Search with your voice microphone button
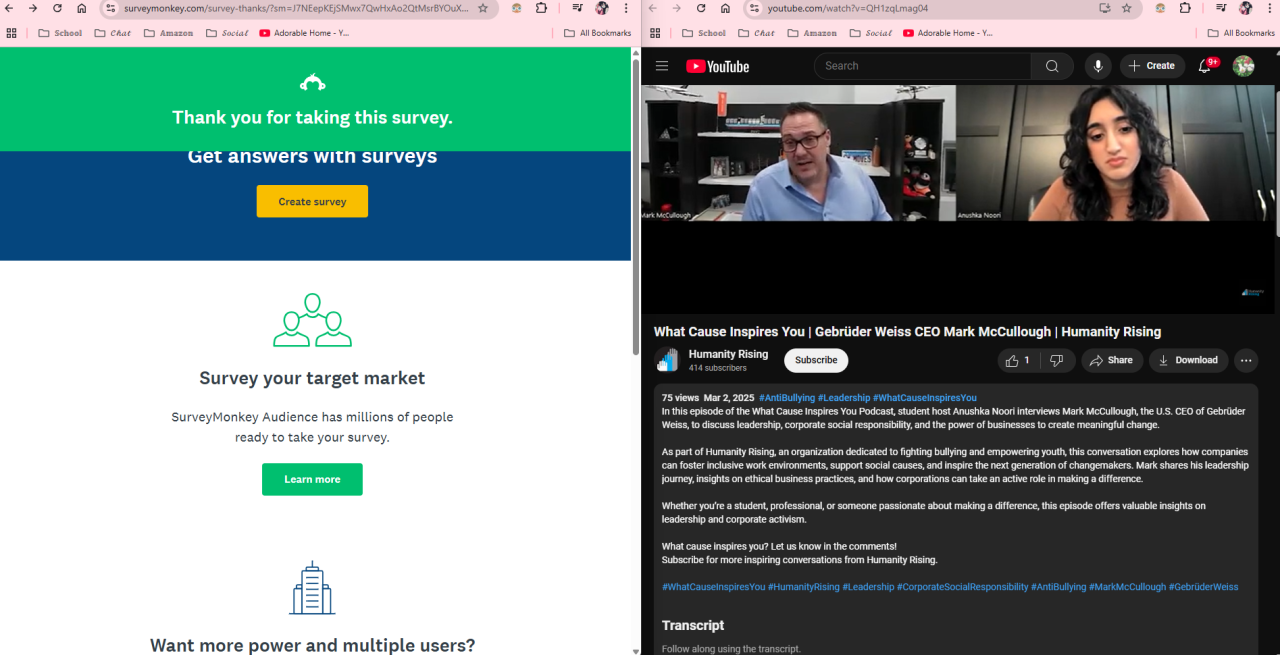 point(1098,66)
